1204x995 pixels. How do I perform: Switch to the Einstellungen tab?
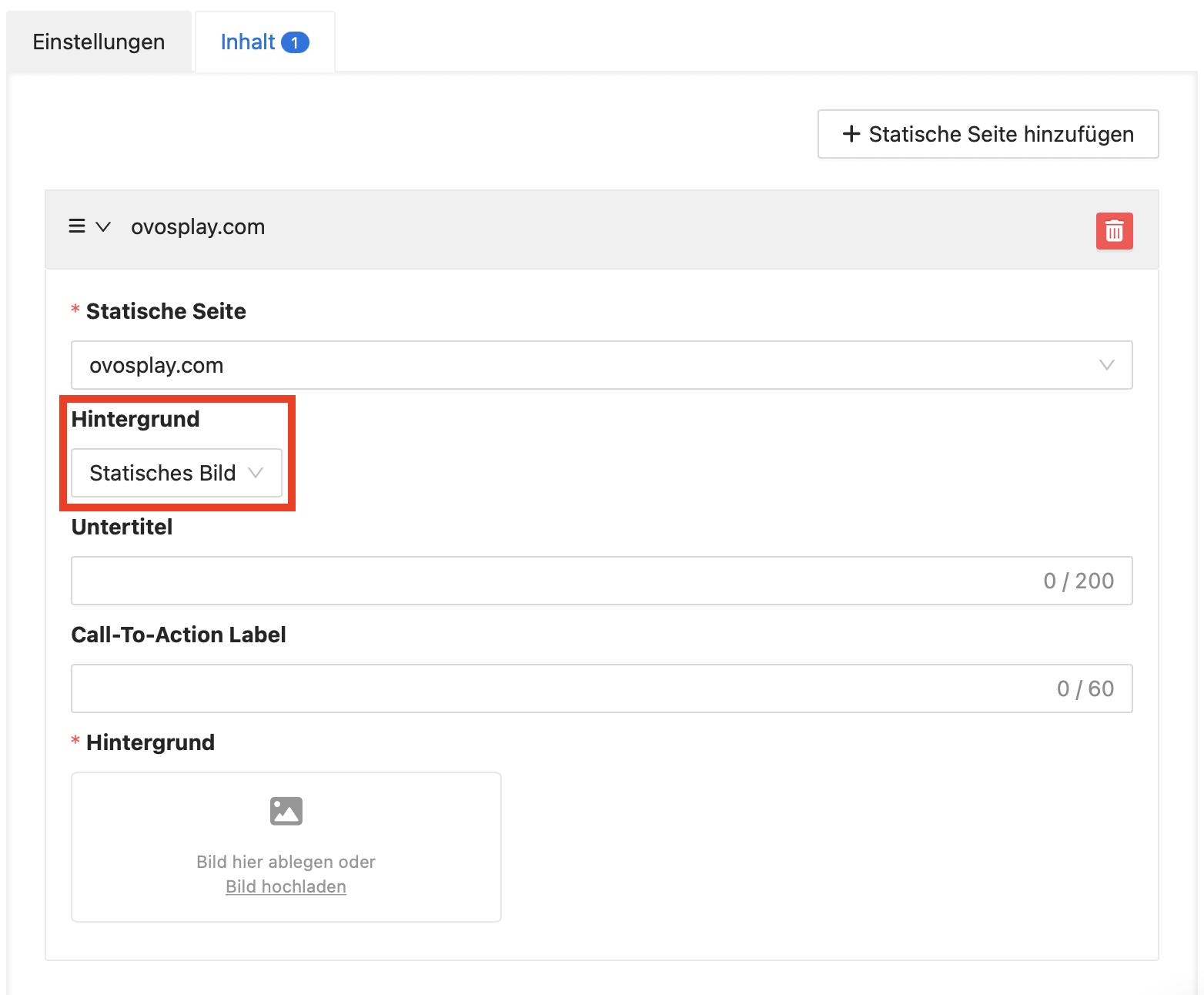pos(99,42)
